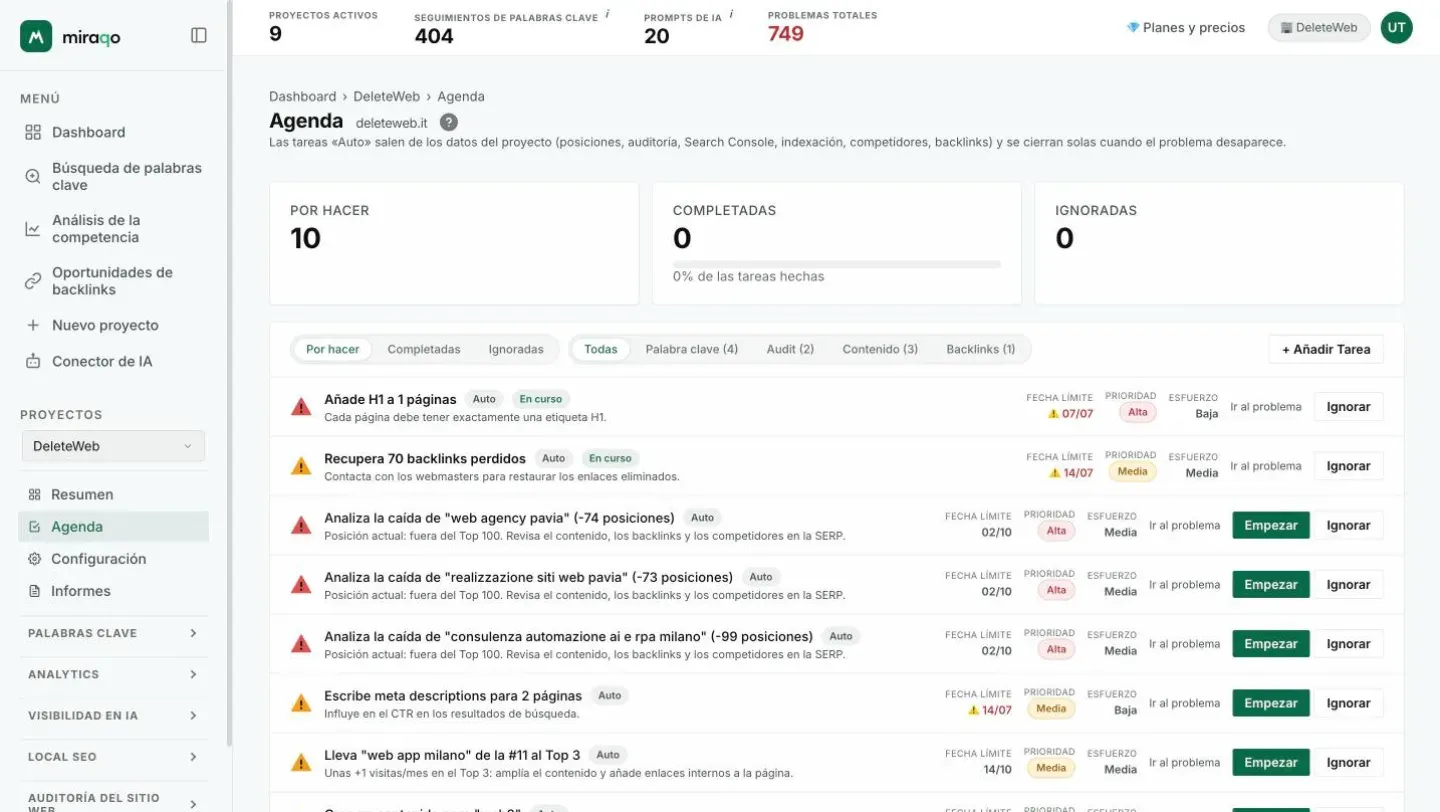Viewport: 1440px width, 812px height.
Task: Switch to the Ignoradas tab
Action: pos(516,349)
